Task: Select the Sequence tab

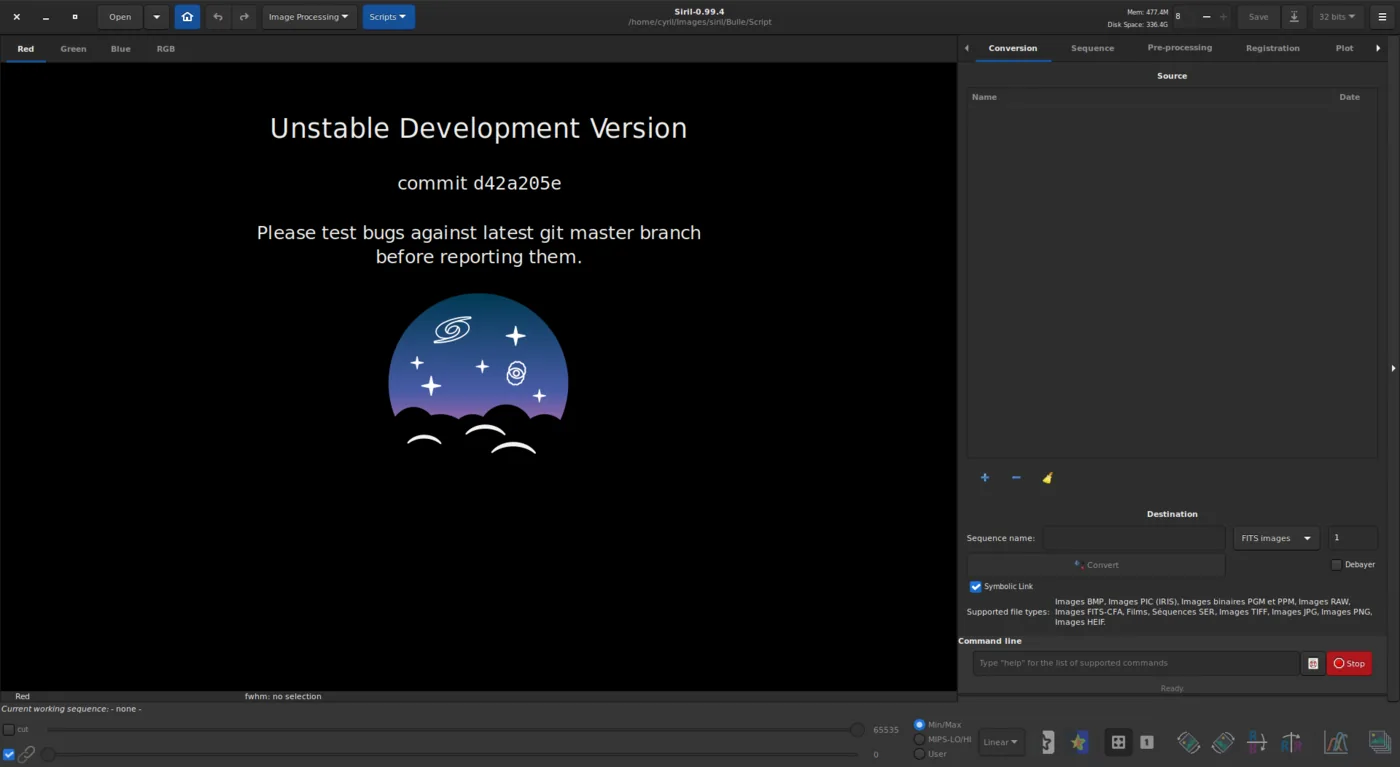Action: pyautogui.click(x=1092, y=48)
